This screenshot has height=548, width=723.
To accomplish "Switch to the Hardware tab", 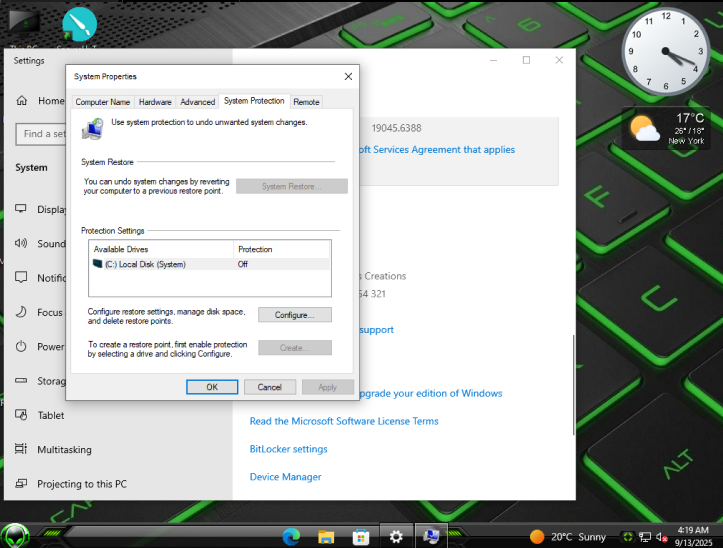I will pos(155,102).
